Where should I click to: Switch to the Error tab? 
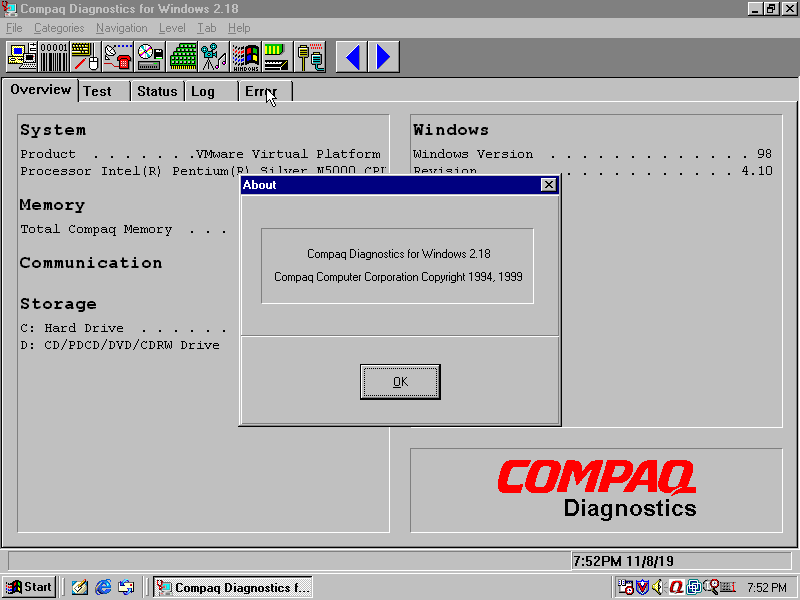pos(265,91)
